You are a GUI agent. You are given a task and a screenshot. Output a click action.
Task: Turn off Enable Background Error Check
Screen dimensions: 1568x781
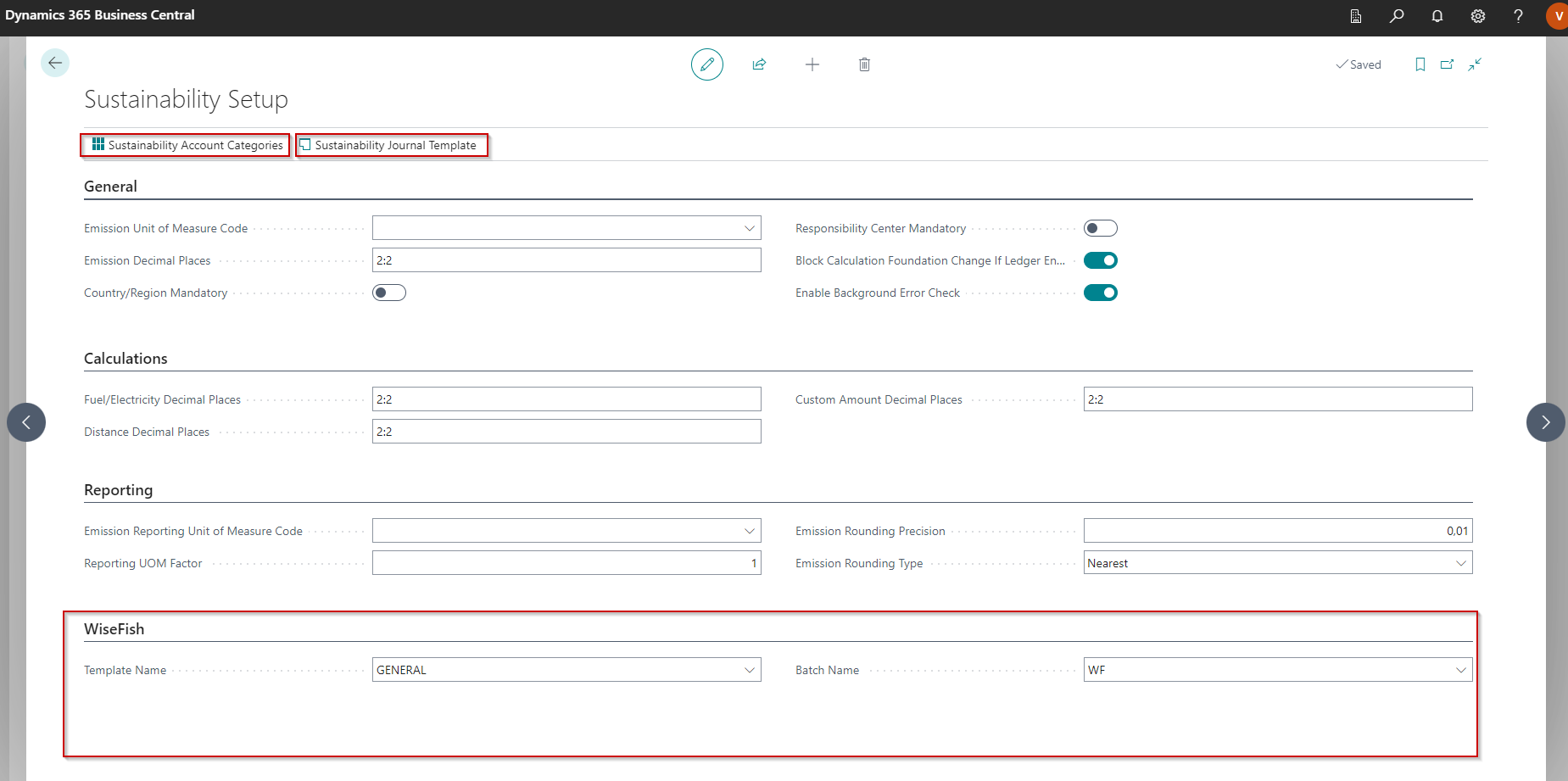click(1100, 293)
